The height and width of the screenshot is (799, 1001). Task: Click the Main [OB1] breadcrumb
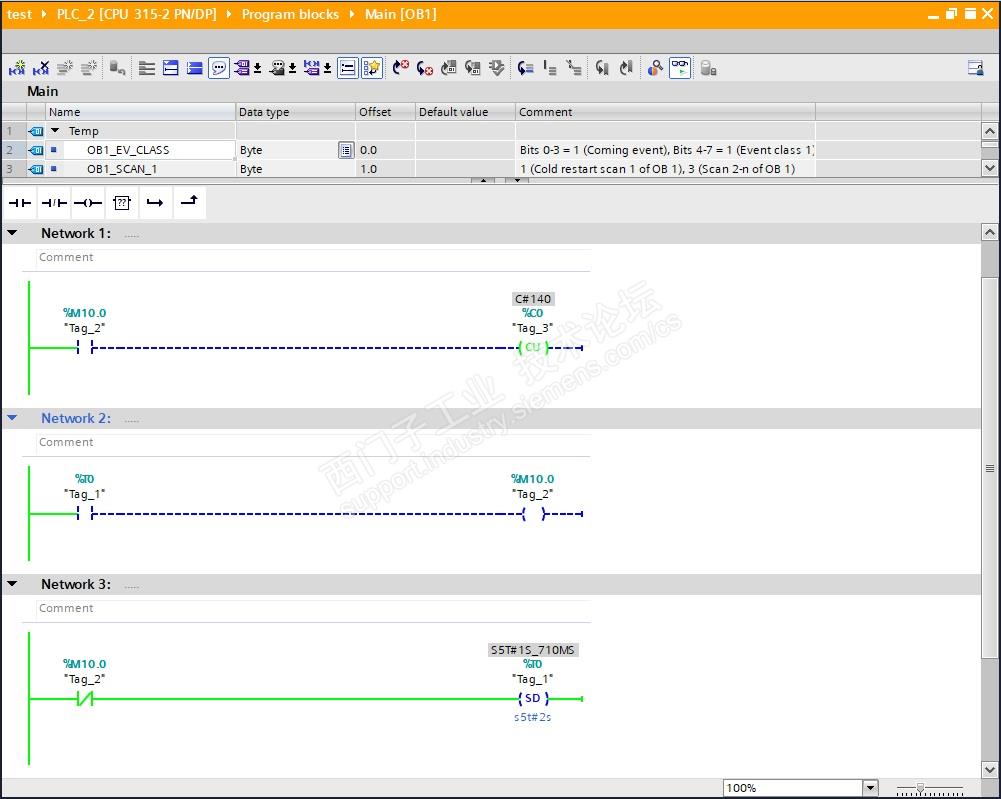coord(400,14)
